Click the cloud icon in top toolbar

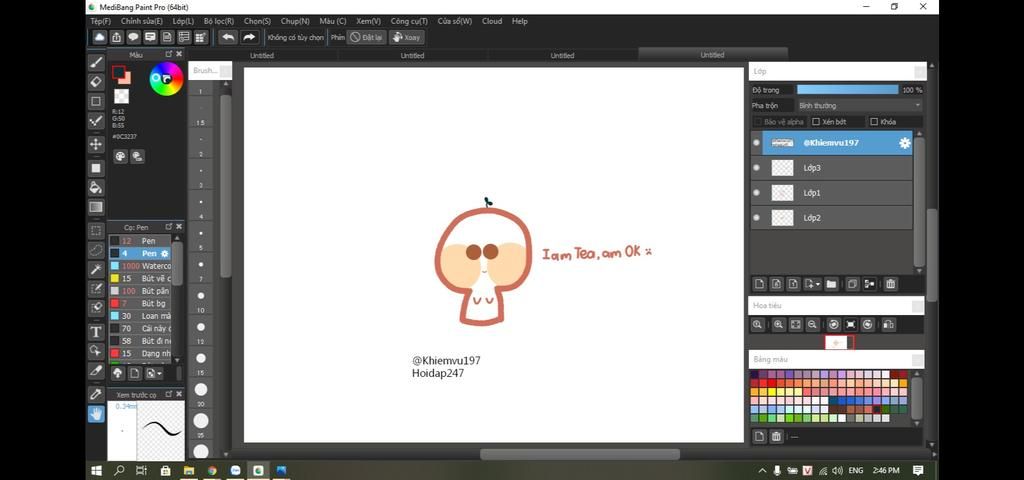[x=99, y=37]
